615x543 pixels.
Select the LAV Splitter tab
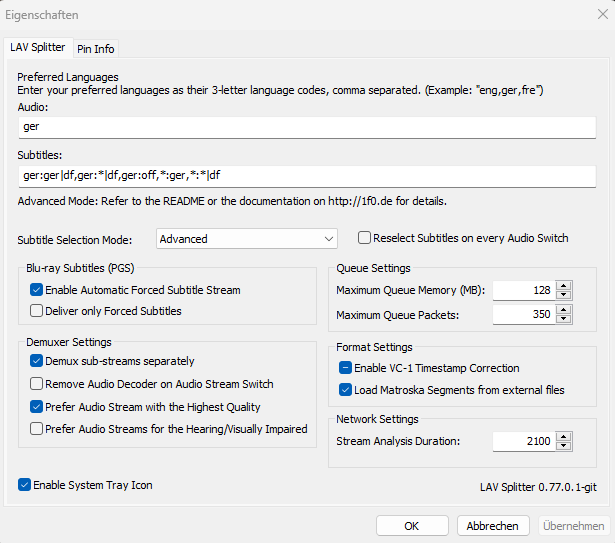pos(38,48)
